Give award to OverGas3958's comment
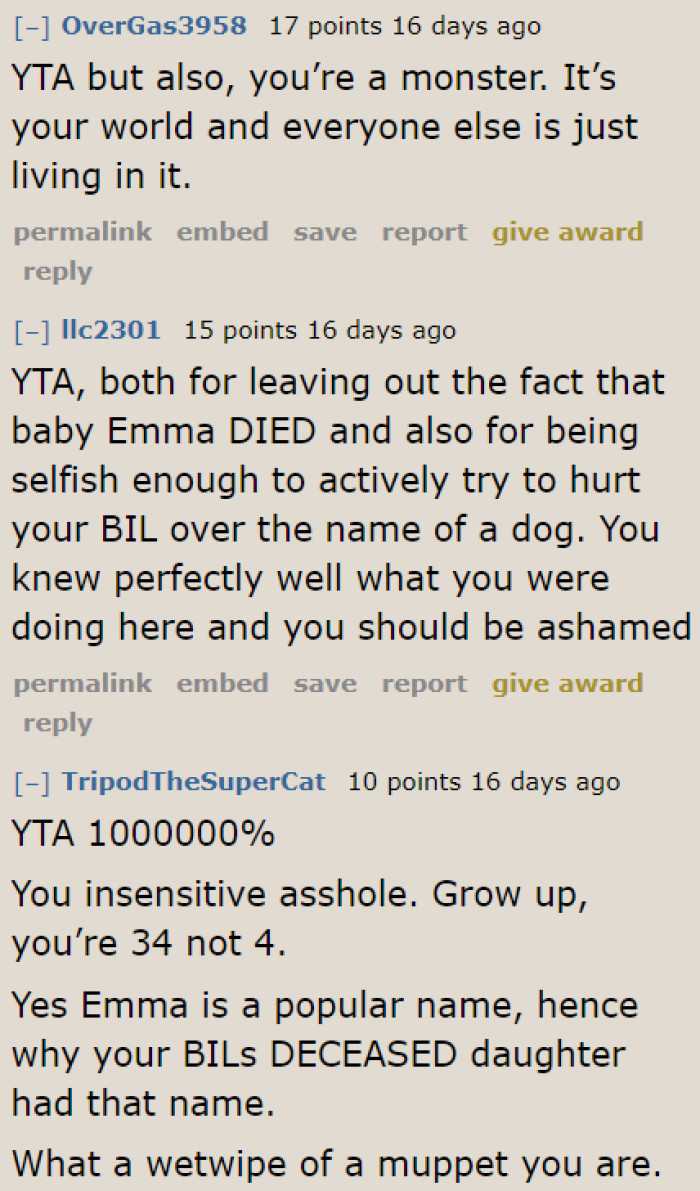700x1191 pixels. pyautogui.click(x=567, y=232)
